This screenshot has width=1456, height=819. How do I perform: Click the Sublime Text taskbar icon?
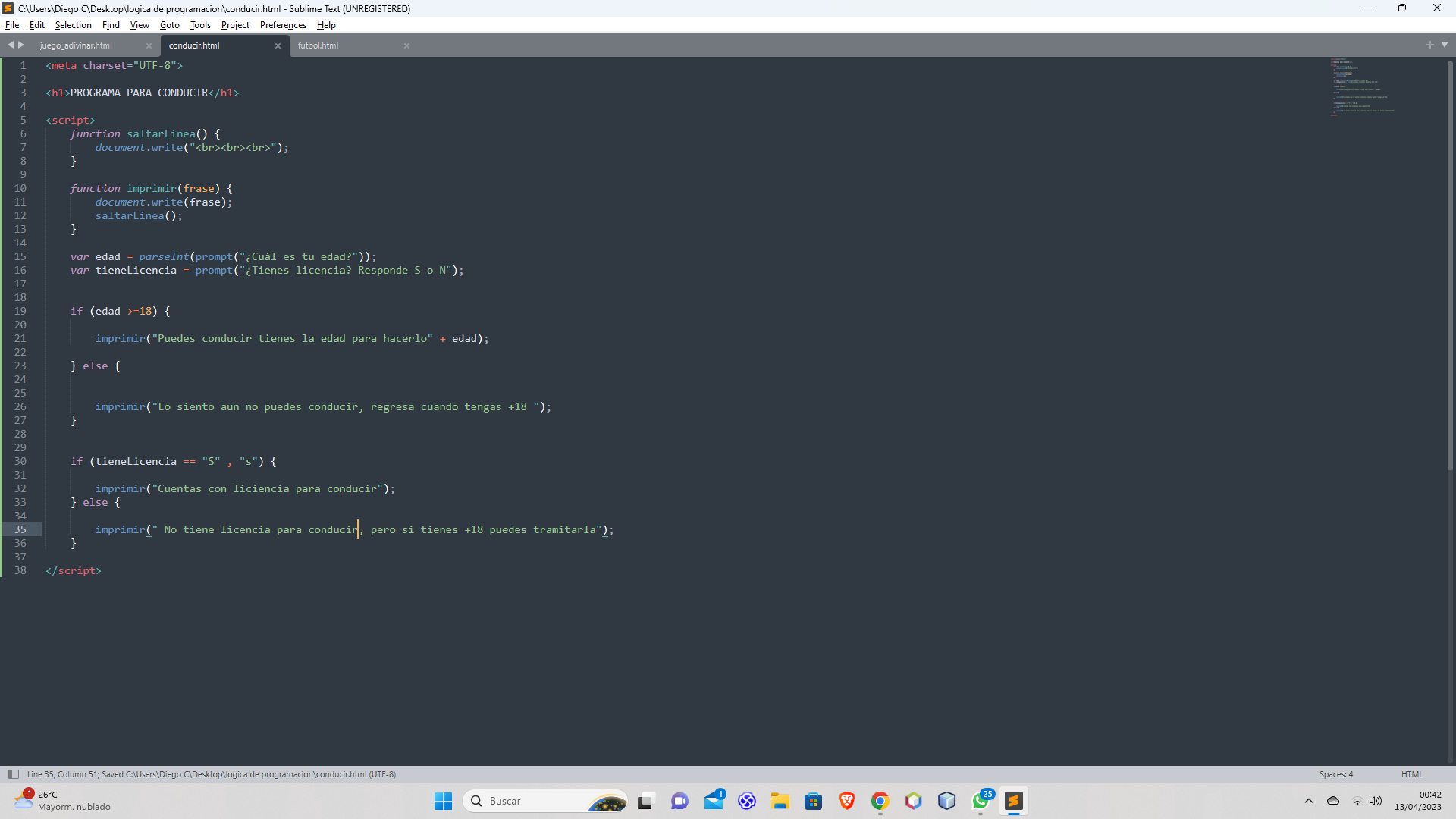1014,801
